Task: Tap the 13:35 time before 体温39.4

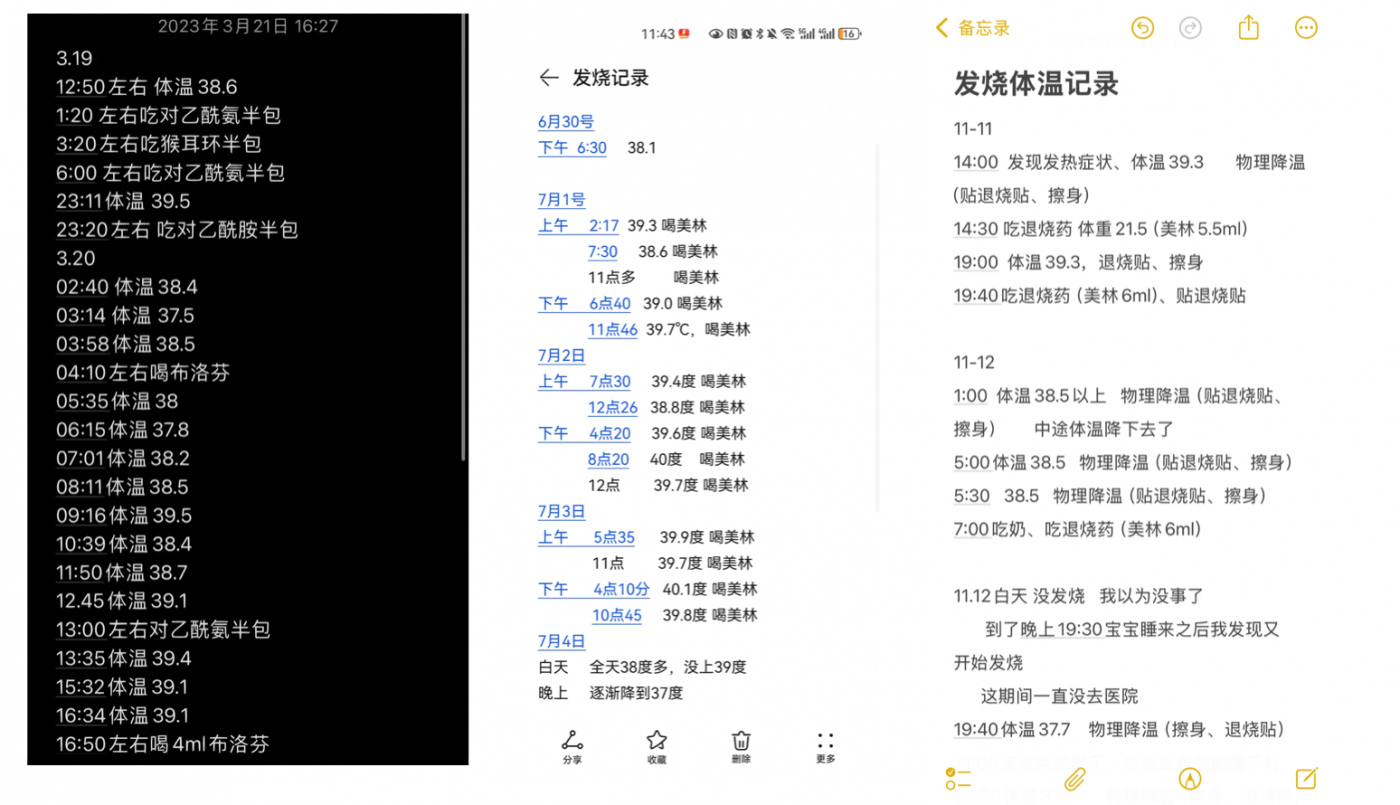Action: (82, 659)
